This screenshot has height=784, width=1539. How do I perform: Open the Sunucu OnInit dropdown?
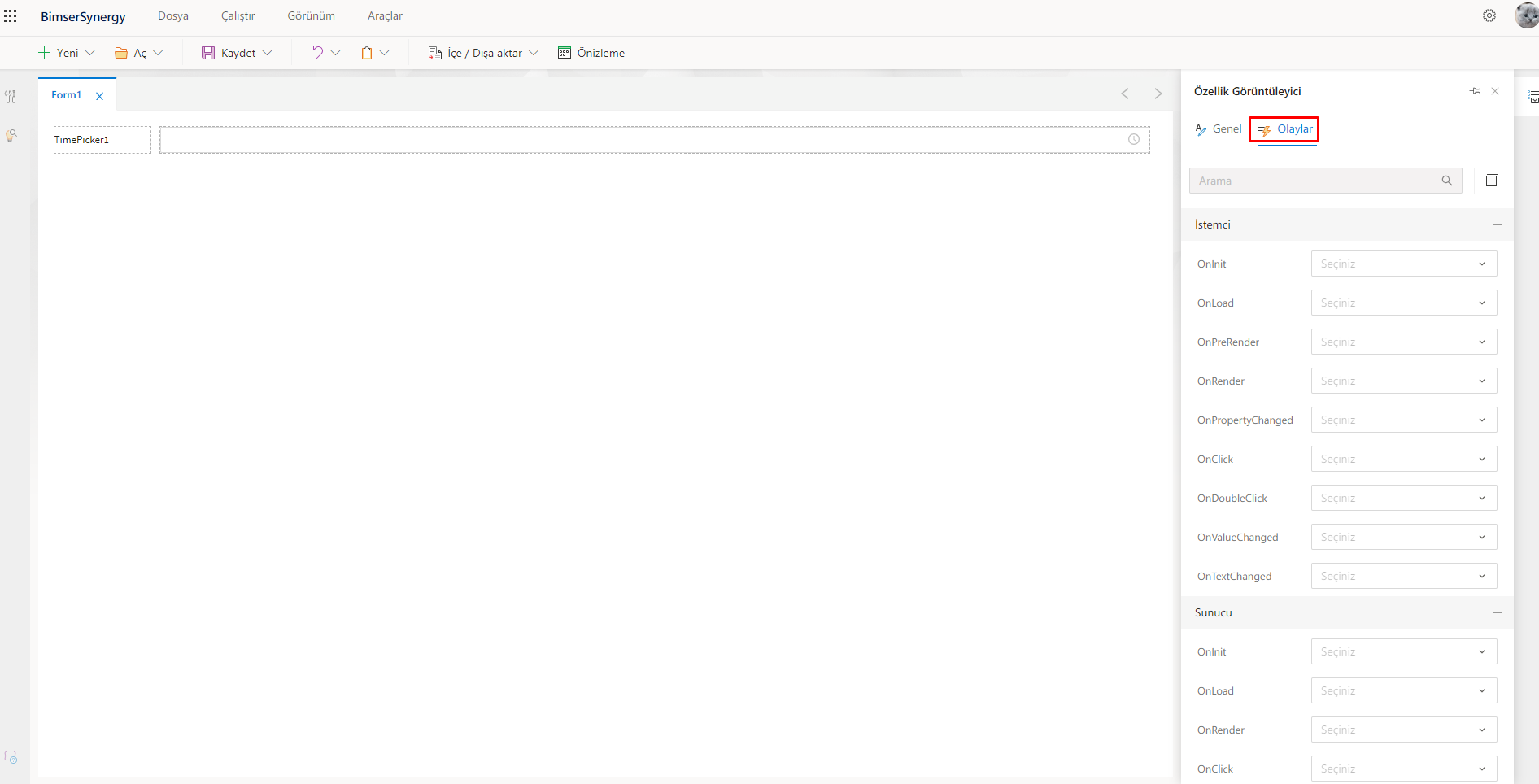pos(1404,651)
